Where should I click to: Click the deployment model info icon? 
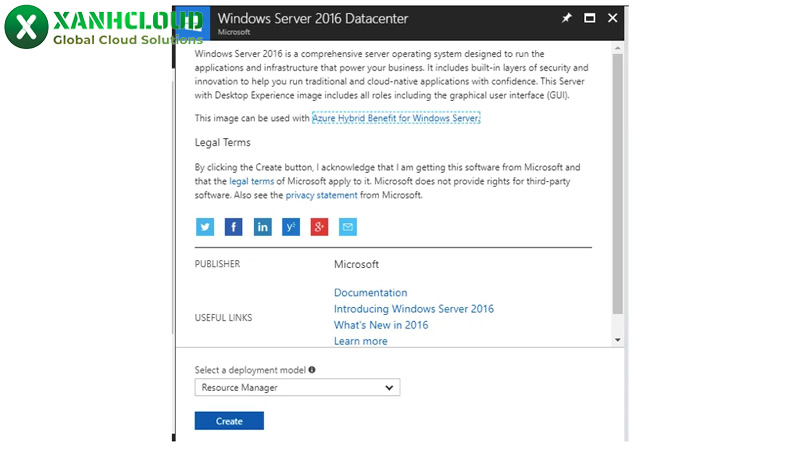click(x=312, y=369)
